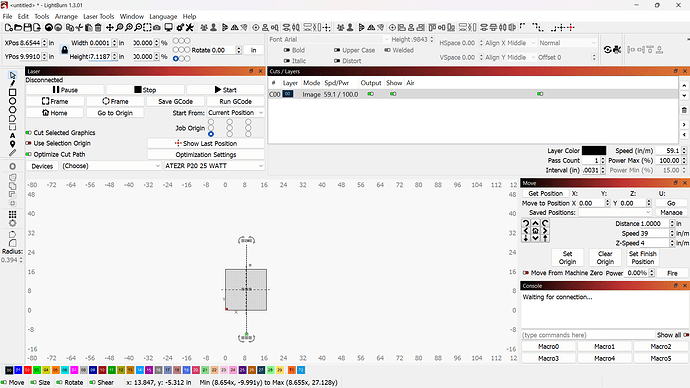
Task: Open Settings gears icon
Action: (180, 27)
